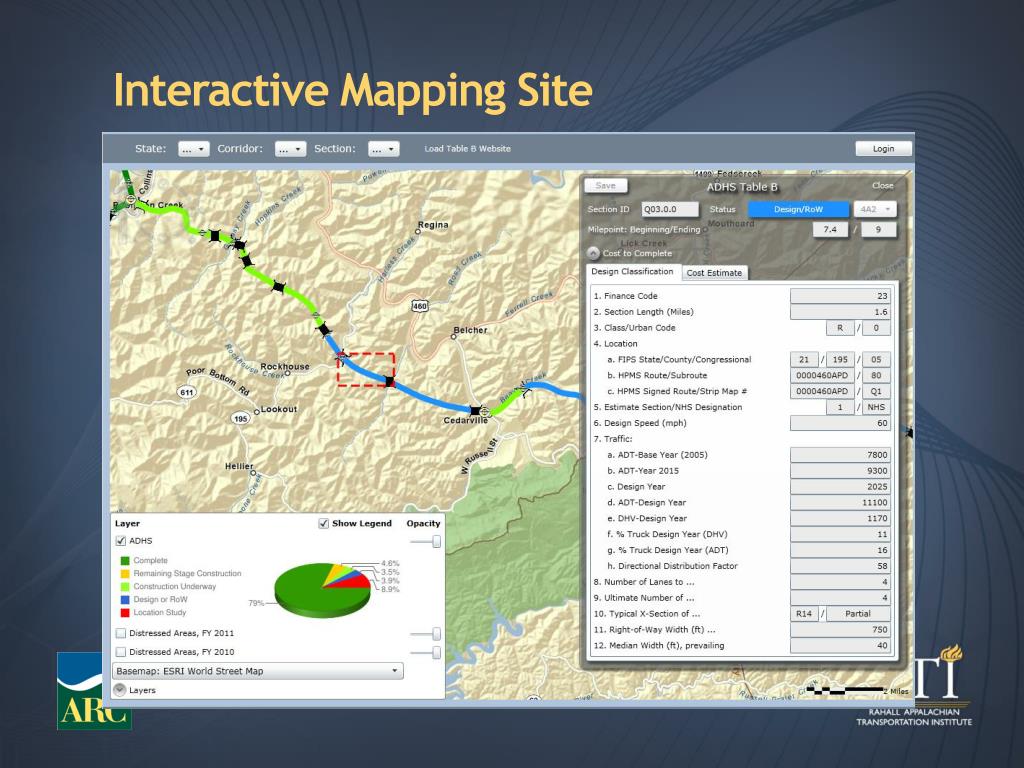Click the Design Speed value 60
1024x768 pixels.
[x=840, y=423]
